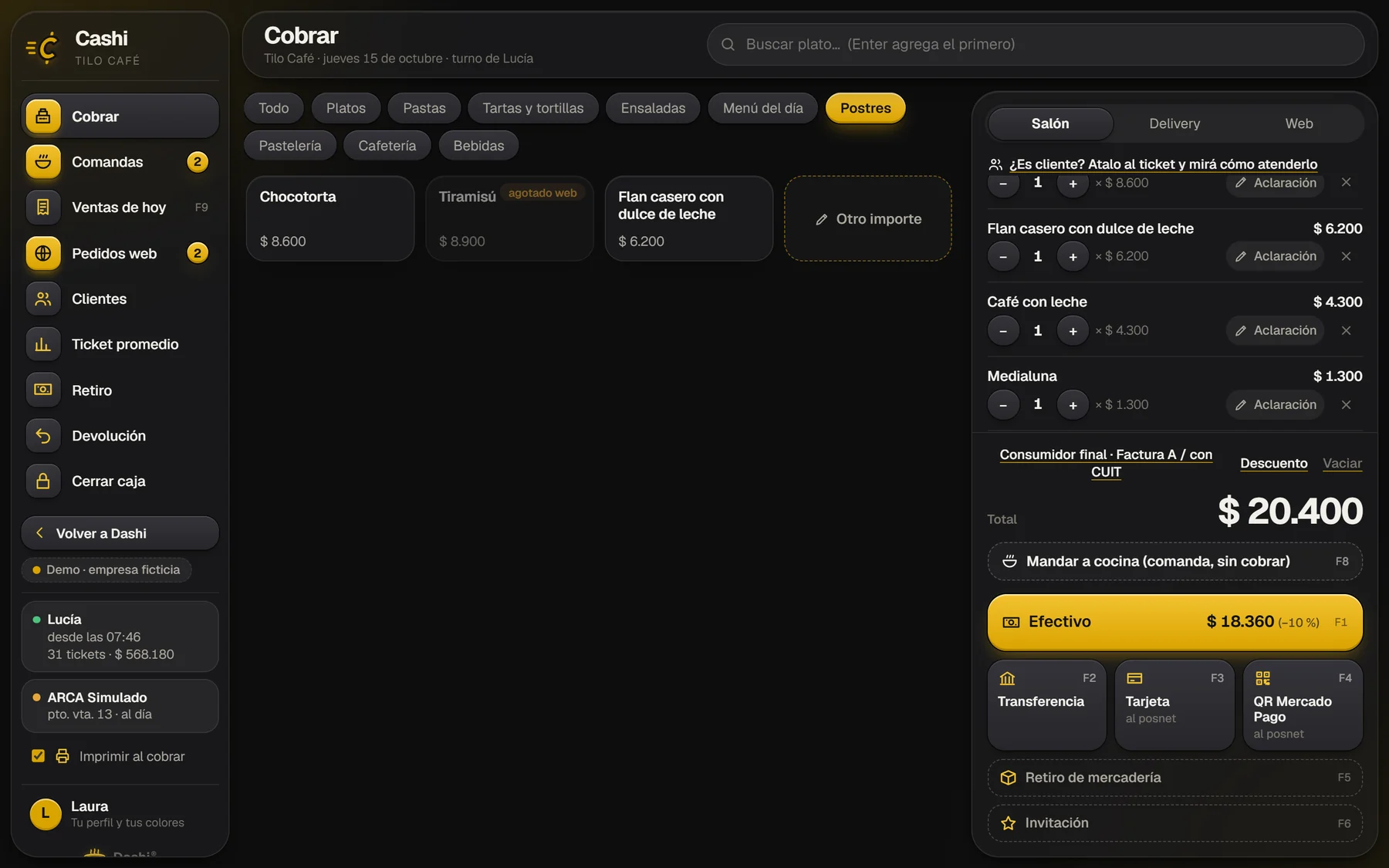Open the Descuento link
Image resolution: width=1389 pixels, height=868 pixels.
[x=1274, y=463]
